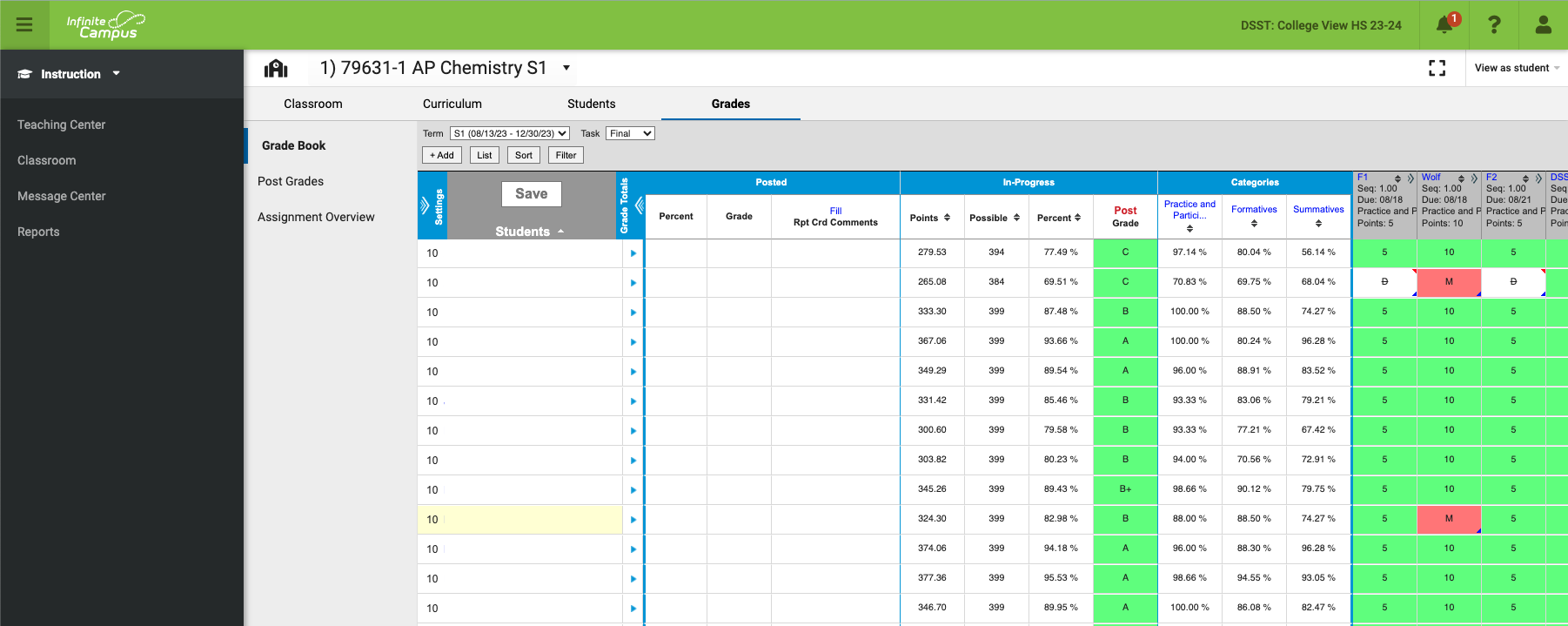Expand the Settings panel chevrons
The image size is (1568, 626).
tap(425, 205)
